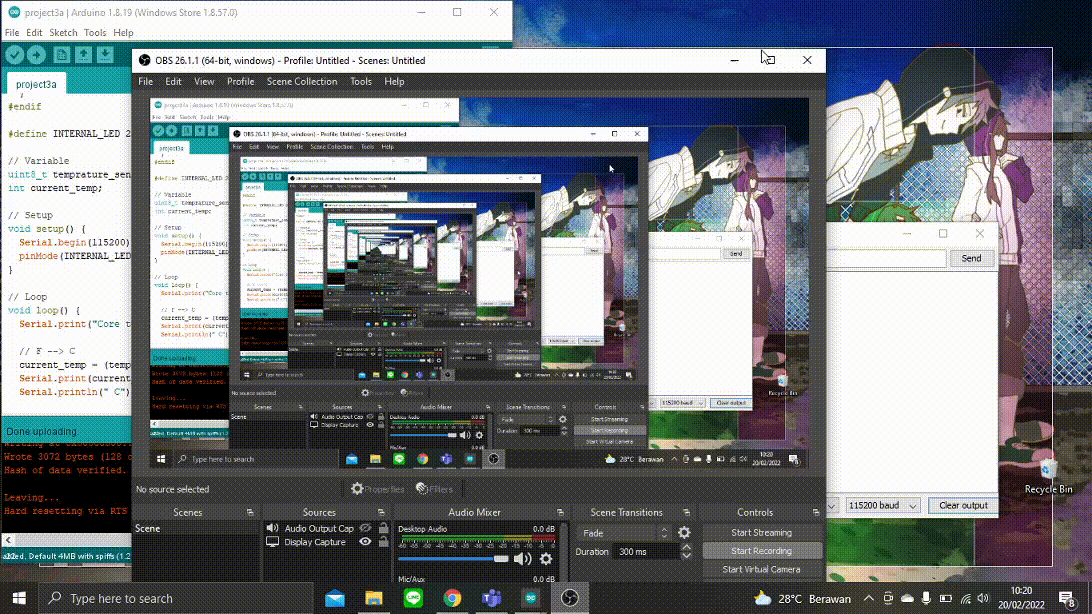Hide Display Capture source via eye
Screen dimensions: 1092x614
pyautogui.click(x=365, y=542)
